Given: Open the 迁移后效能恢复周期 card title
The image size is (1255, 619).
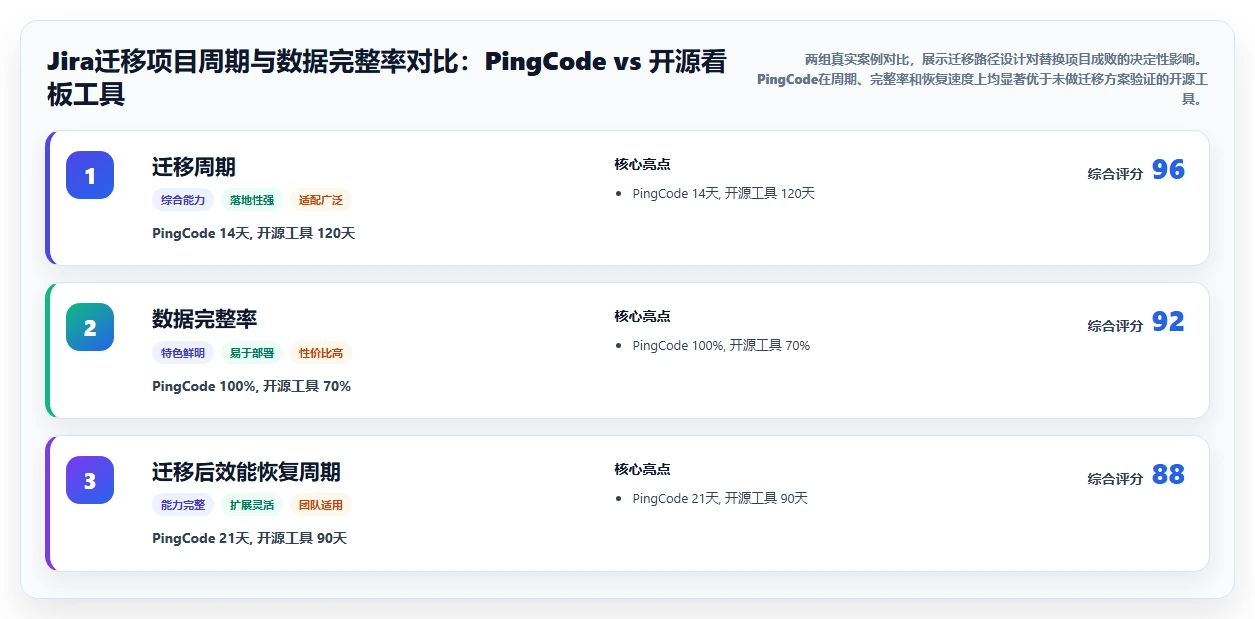Looking at the screenshot, I should [247, 472].
